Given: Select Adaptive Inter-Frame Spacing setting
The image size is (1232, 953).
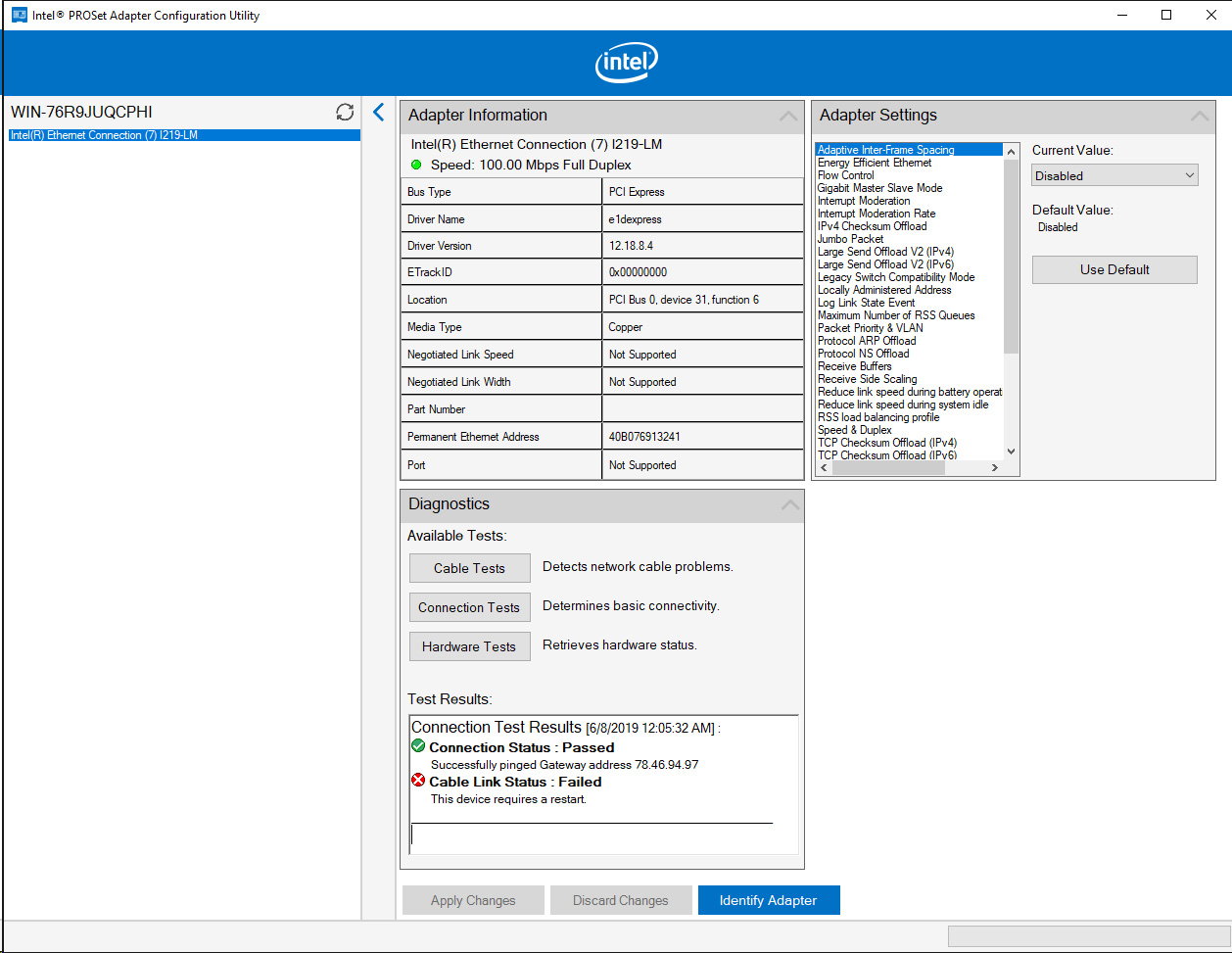Looking at the screenshot, I should point(909,150).
